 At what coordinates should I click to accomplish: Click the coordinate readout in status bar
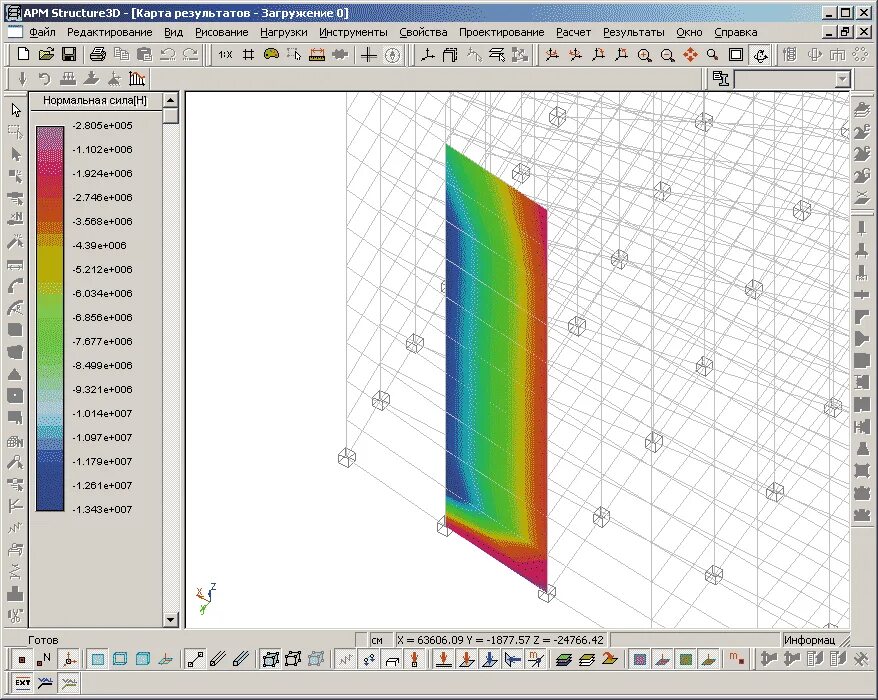(501, 640)
